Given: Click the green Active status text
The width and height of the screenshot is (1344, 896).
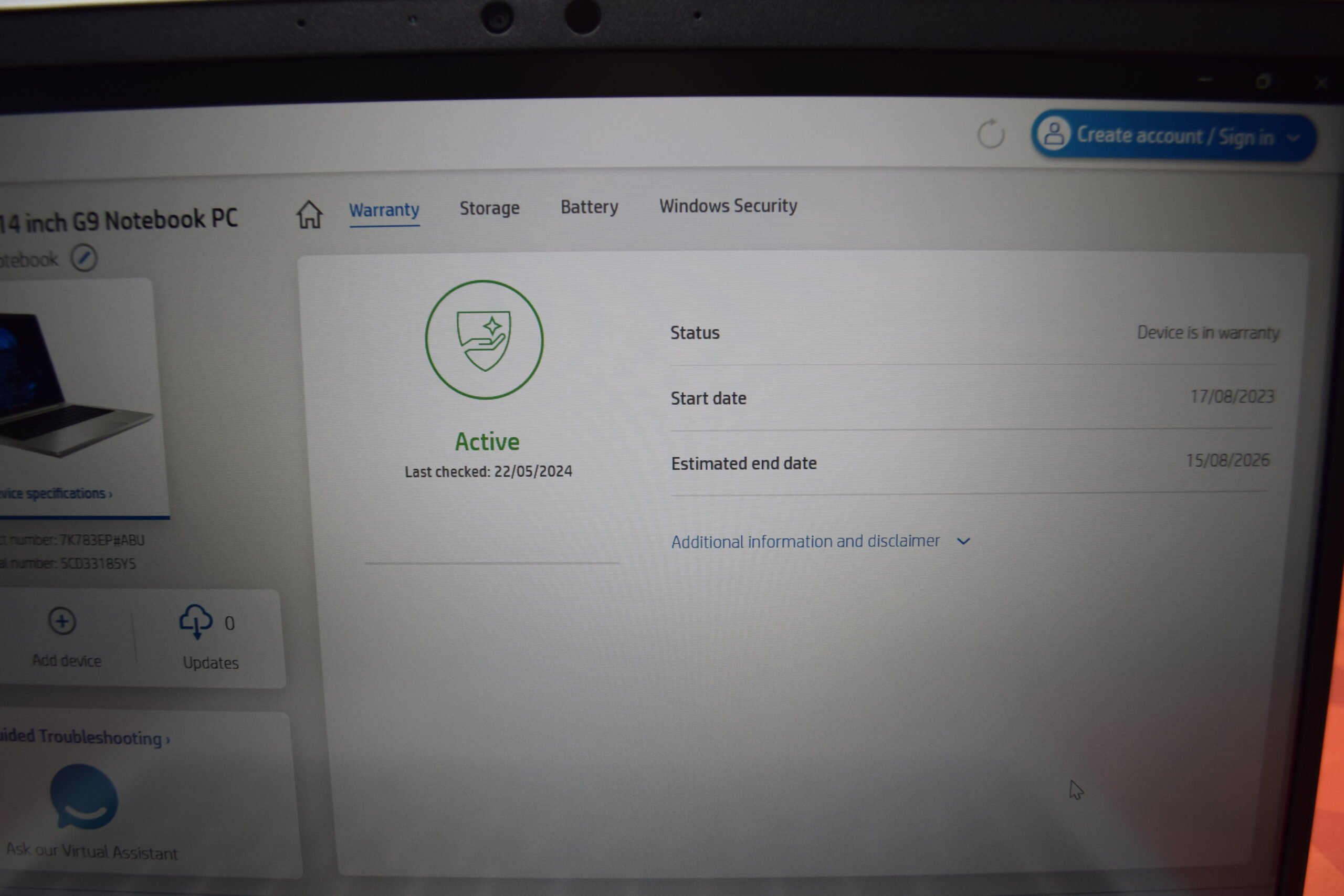Looking at the screenshot, I should tap(487, 442).
